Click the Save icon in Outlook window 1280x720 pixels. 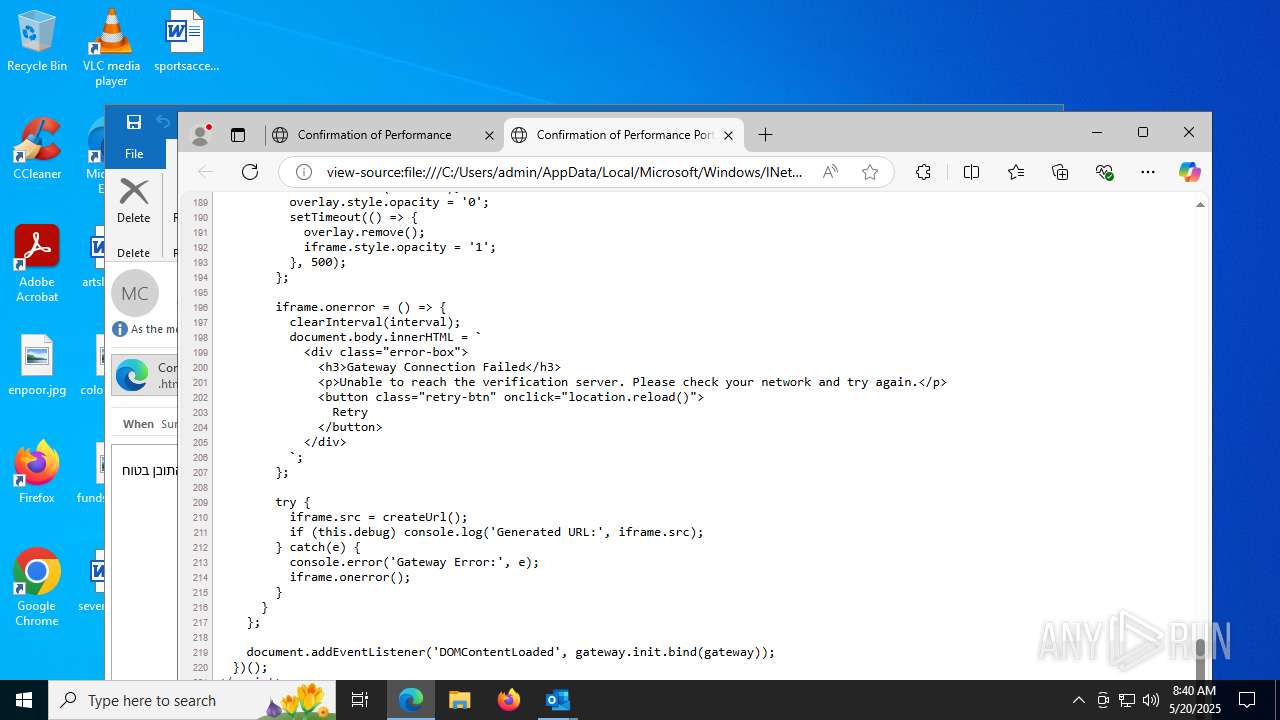[x=133, y=122]
